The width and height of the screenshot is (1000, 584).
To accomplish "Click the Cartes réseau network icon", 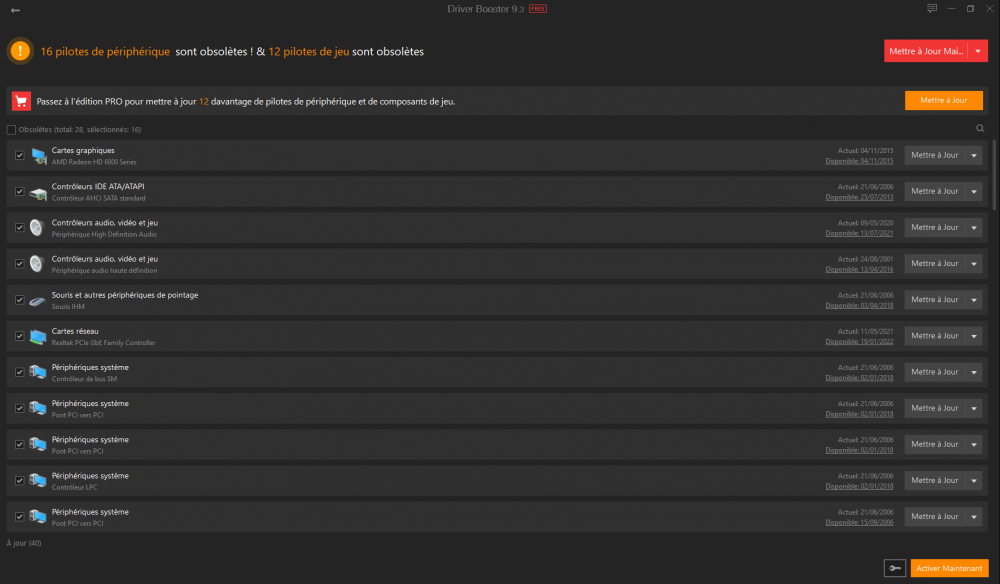I will click(38, 337).
